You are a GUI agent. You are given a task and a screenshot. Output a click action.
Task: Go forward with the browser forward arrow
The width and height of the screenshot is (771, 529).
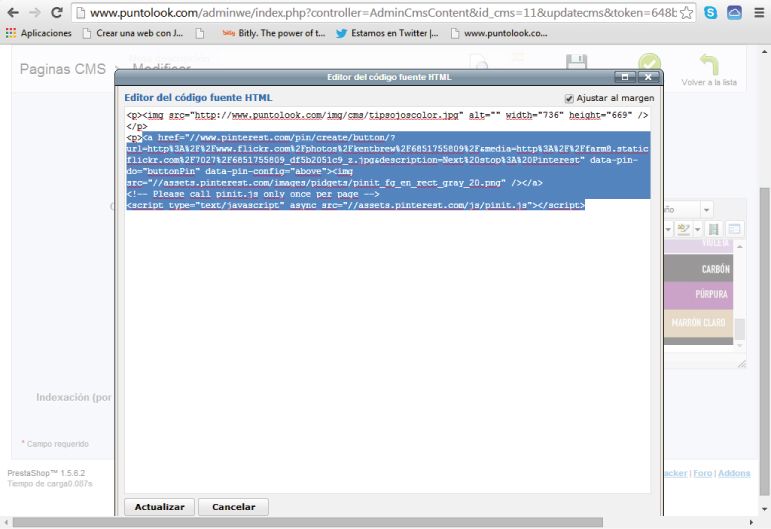point(35,12)
